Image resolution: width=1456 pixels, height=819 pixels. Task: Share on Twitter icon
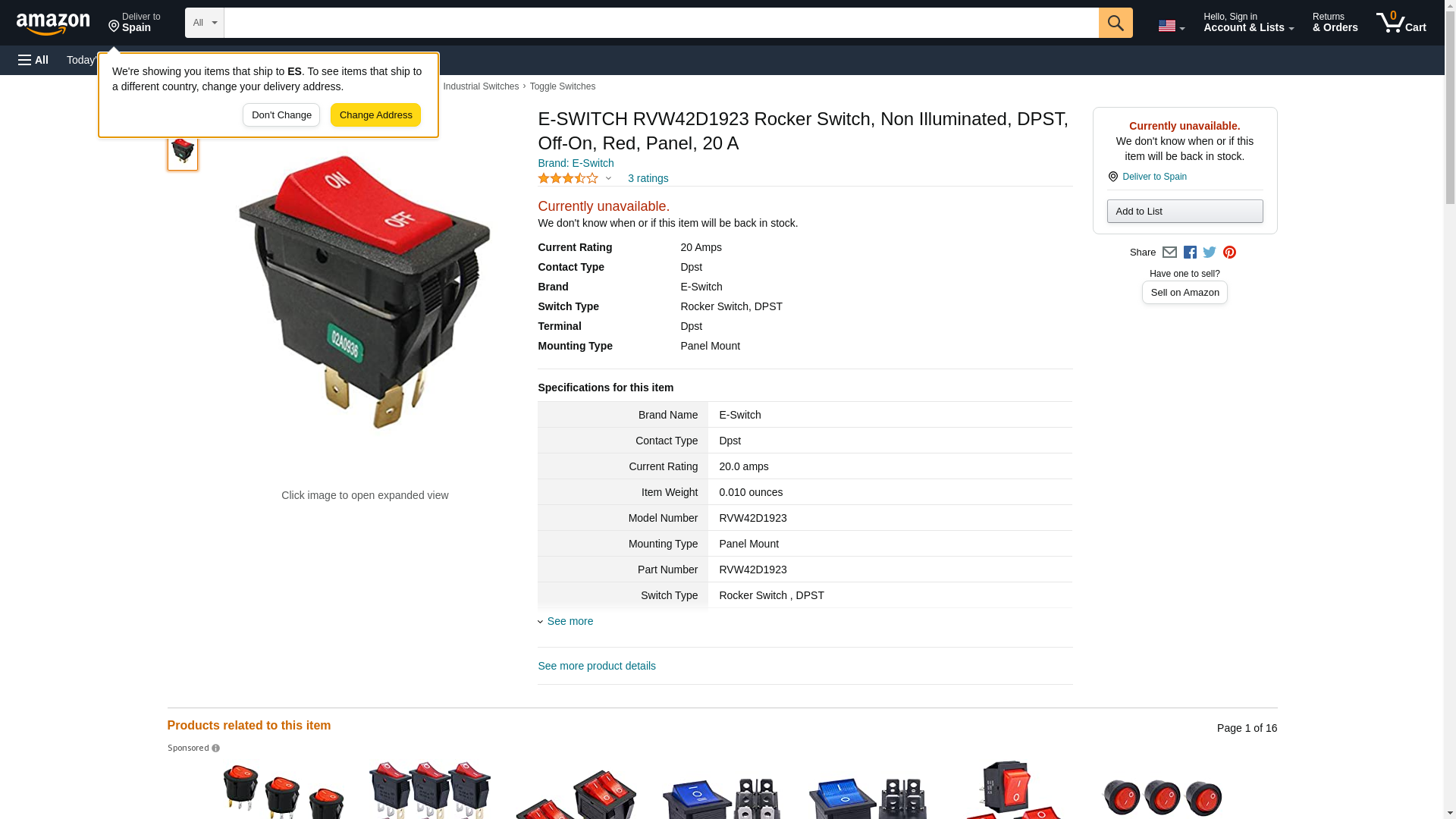click(1210, 253)
